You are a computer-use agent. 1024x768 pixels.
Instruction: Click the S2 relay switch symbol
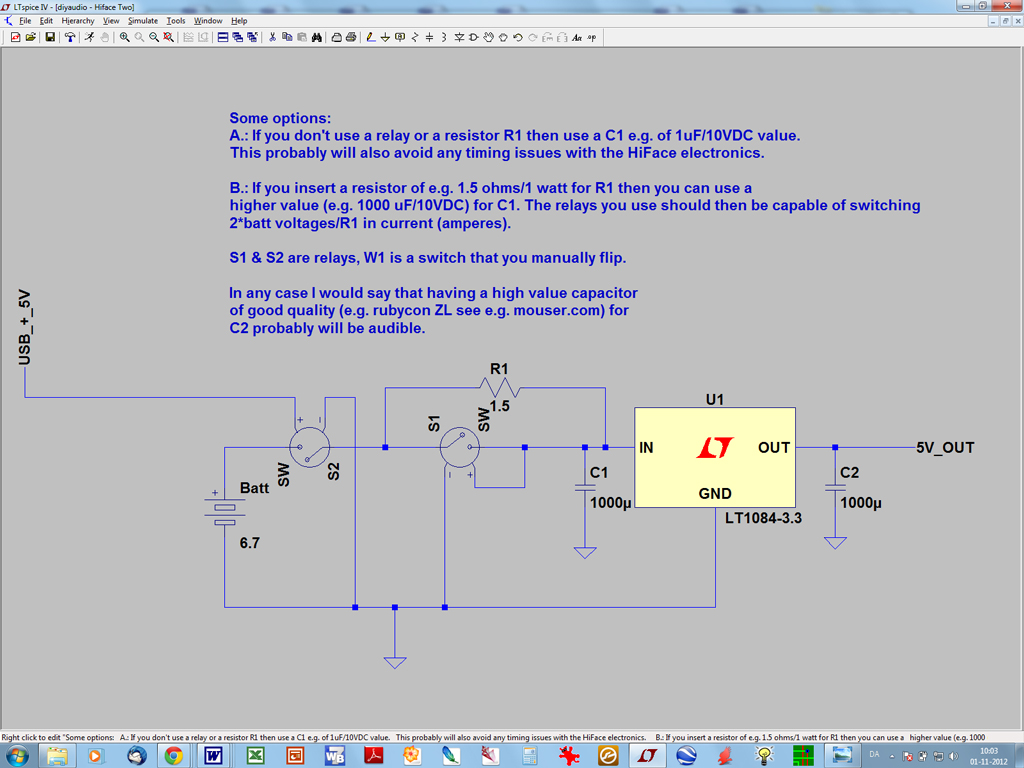click(310, 447)
